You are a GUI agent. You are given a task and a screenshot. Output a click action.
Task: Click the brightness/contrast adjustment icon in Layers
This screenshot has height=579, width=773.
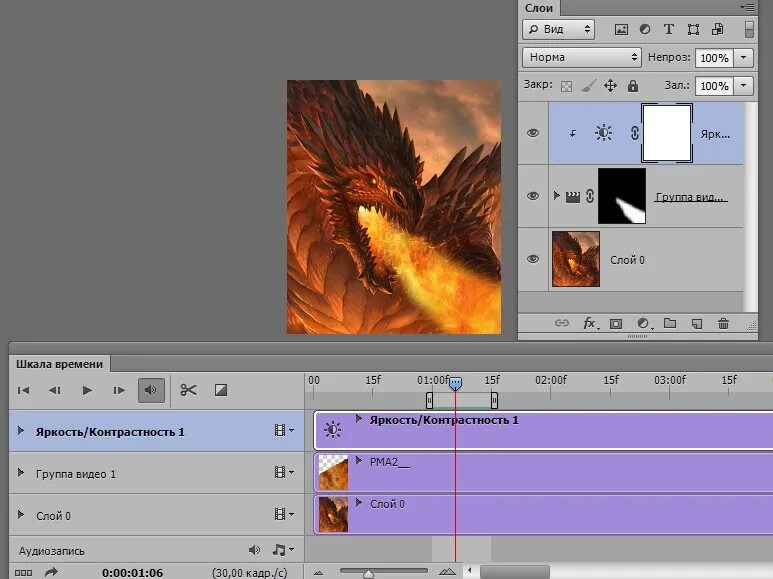click(x=603, y=133)
